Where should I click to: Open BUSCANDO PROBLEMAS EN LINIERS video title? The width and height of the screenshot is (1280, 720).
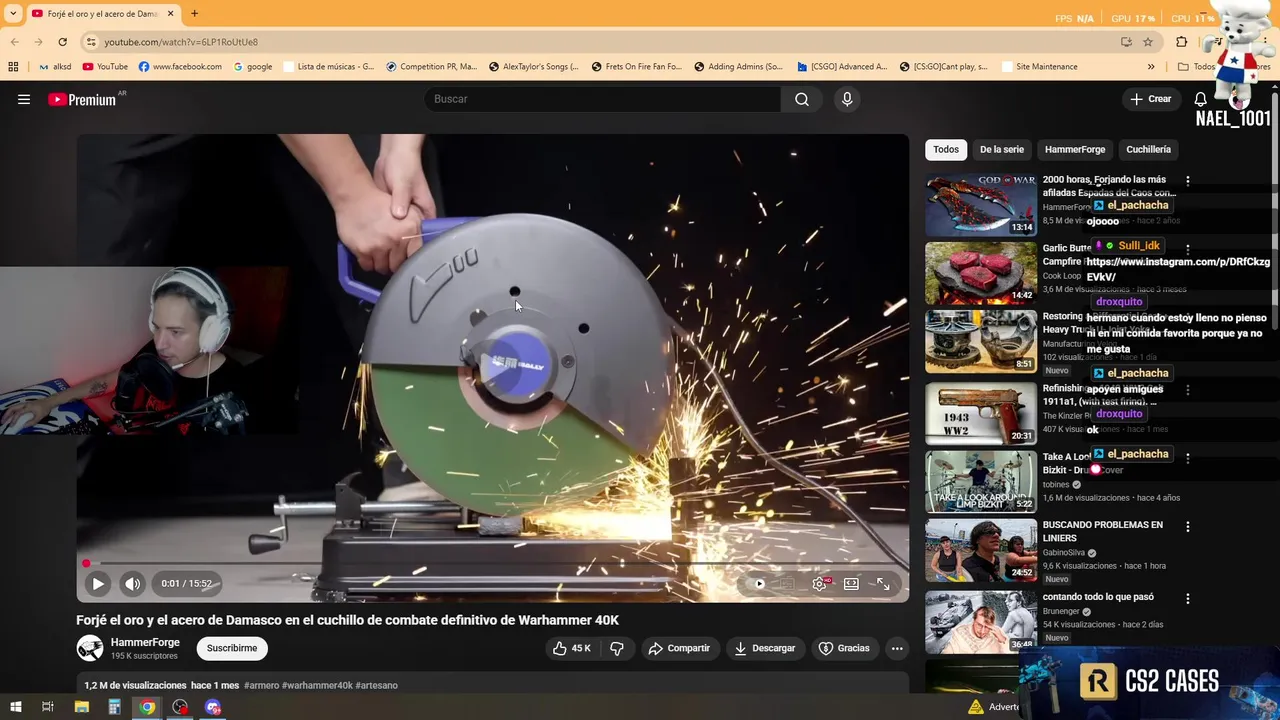(1103, 531)
